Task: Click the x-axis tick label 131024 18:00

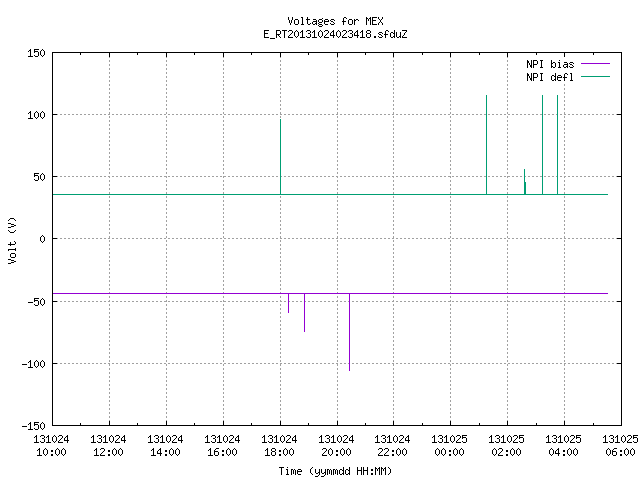Action: click(x=279, y=446)
